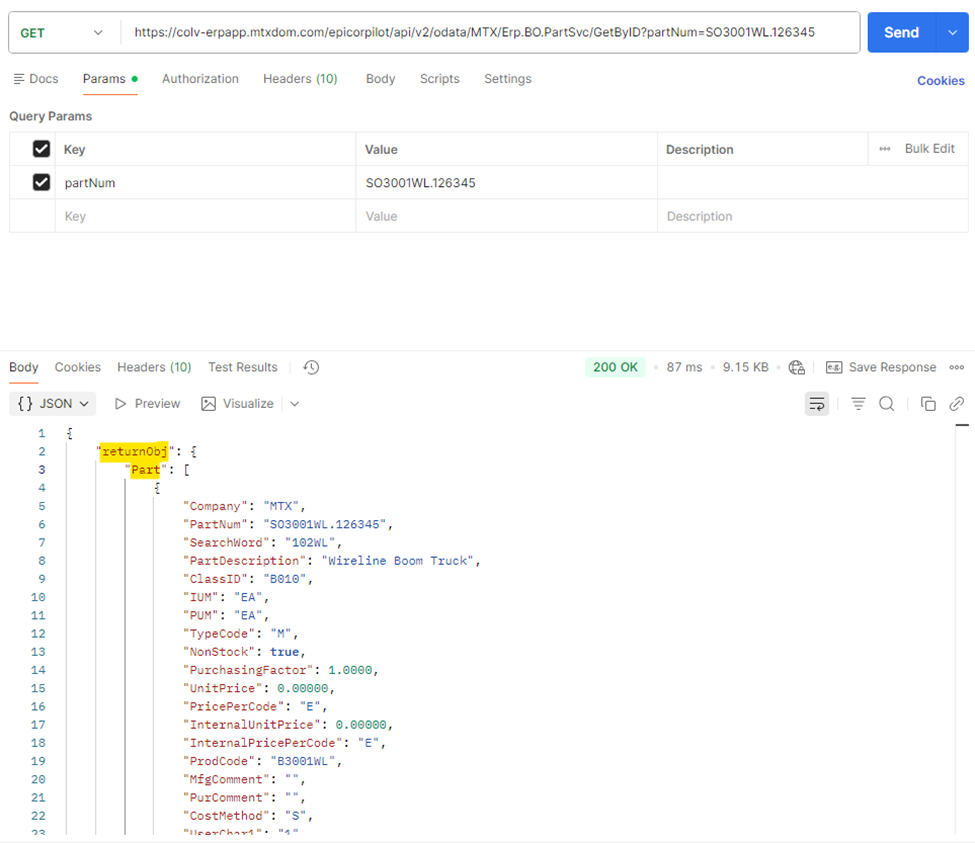Open more actions beside Save Response
The image size is (975, 843).
956,368
